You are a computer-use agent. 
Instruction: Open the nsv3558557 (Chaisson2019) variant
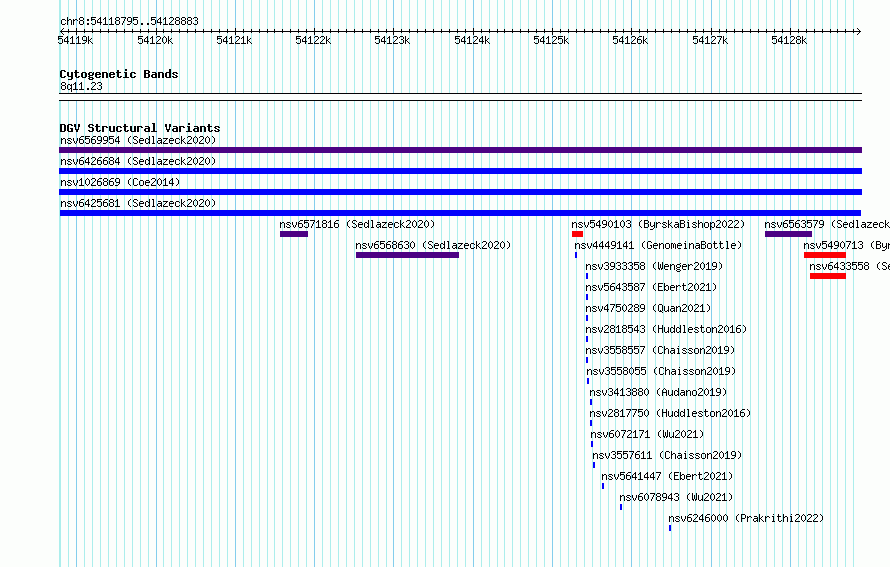pyautogui.click(x=660, y=350)
